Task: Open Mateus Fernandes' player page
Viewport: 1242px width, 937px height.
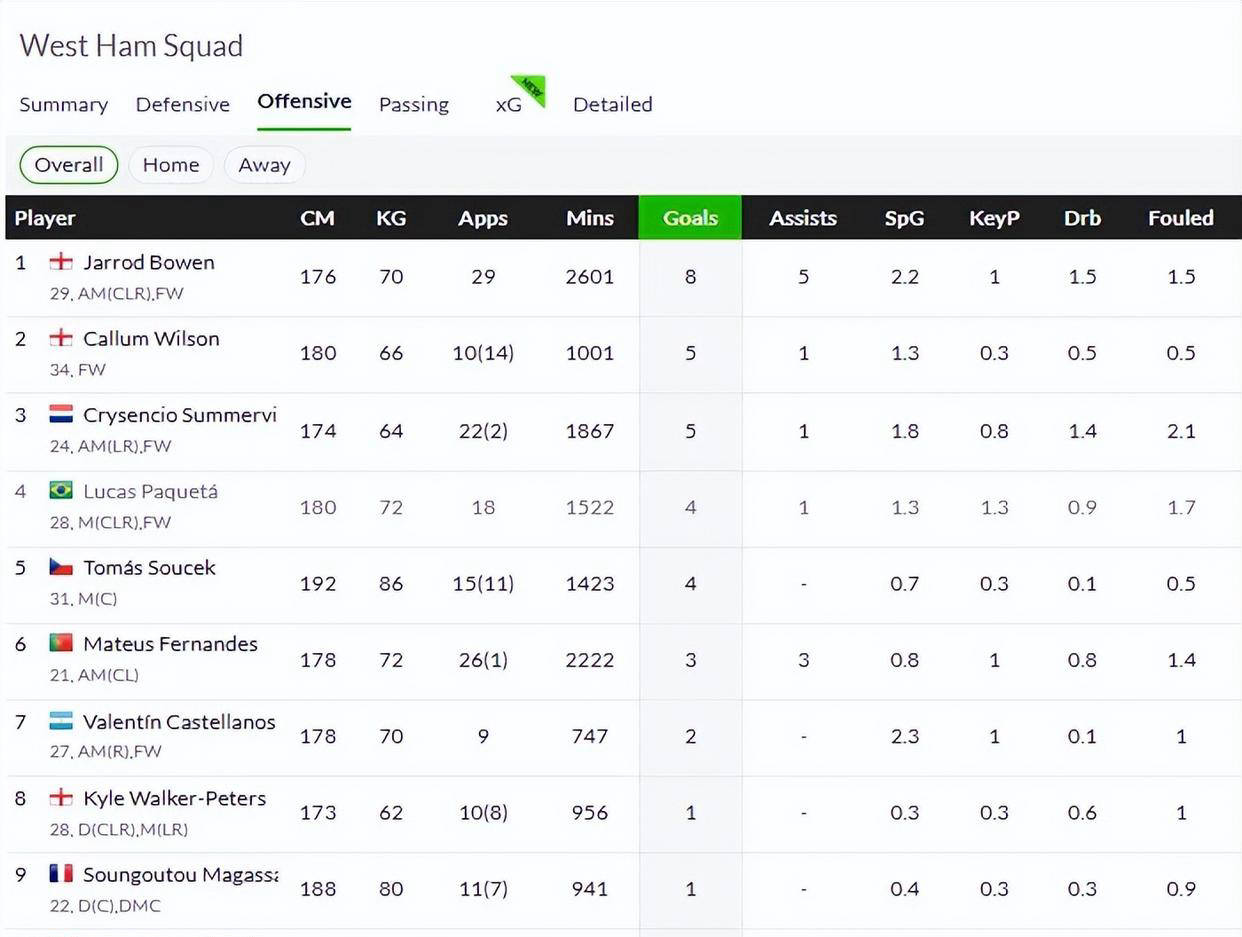Action: pos(170,644)
